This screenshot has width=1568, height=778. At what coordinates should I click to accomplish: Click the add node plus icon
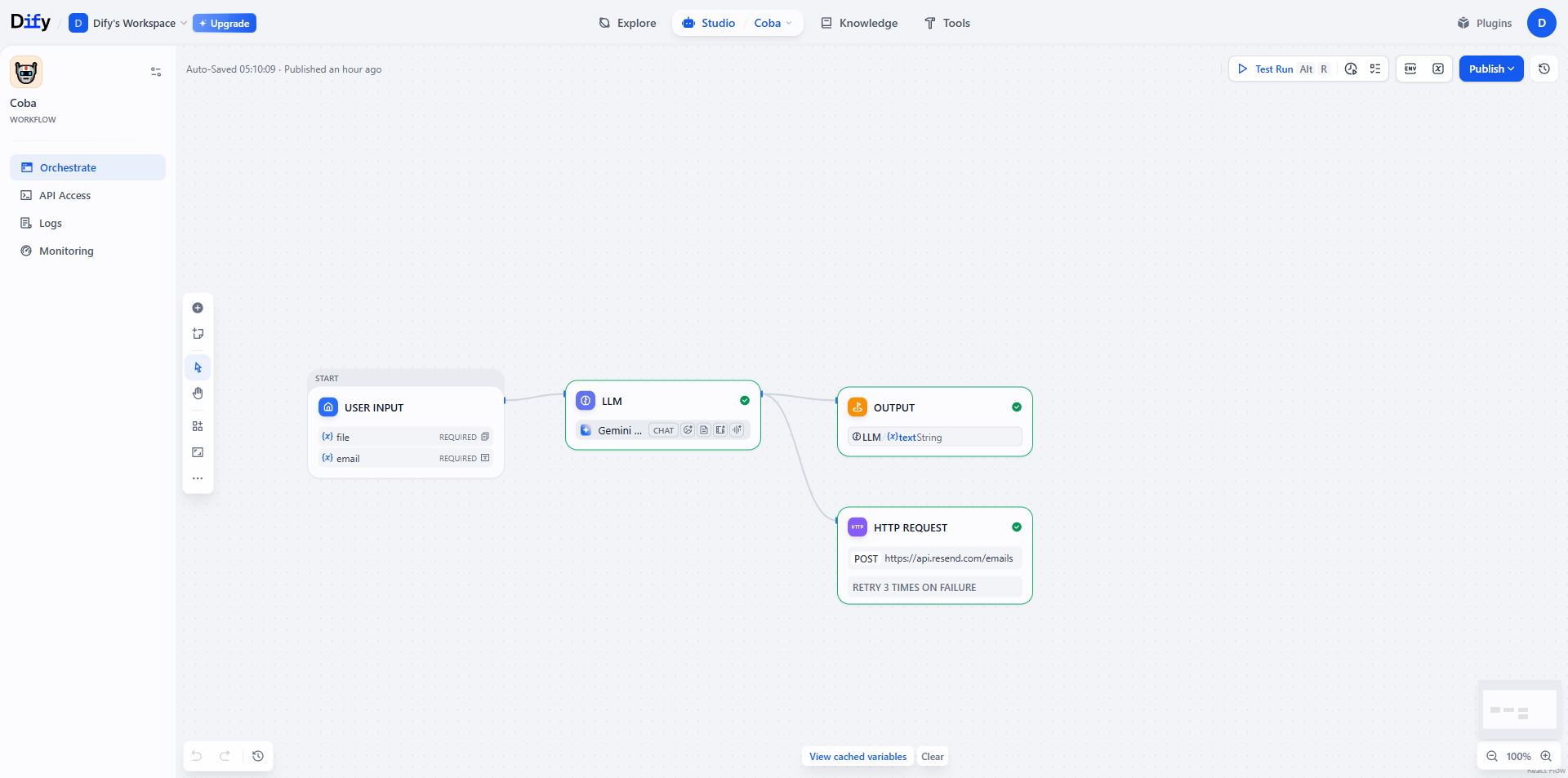(198, 308)
